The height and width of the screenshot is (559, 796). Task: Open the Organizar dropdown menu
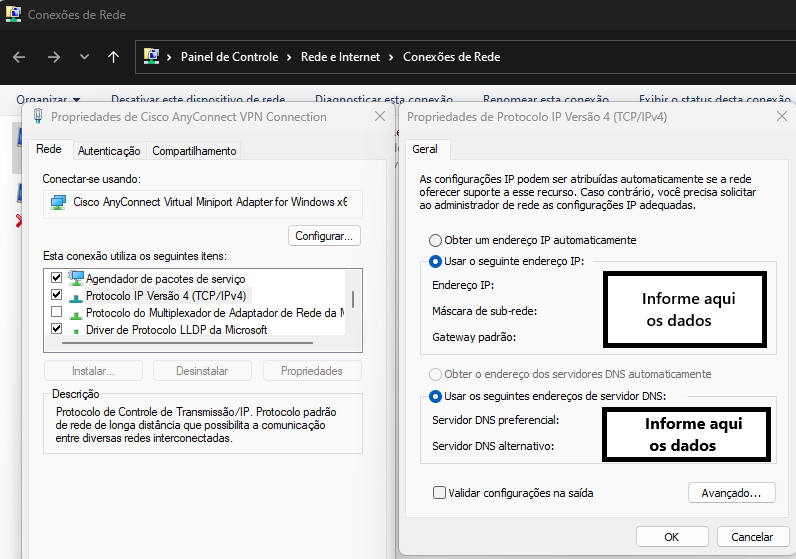[48, 99]
